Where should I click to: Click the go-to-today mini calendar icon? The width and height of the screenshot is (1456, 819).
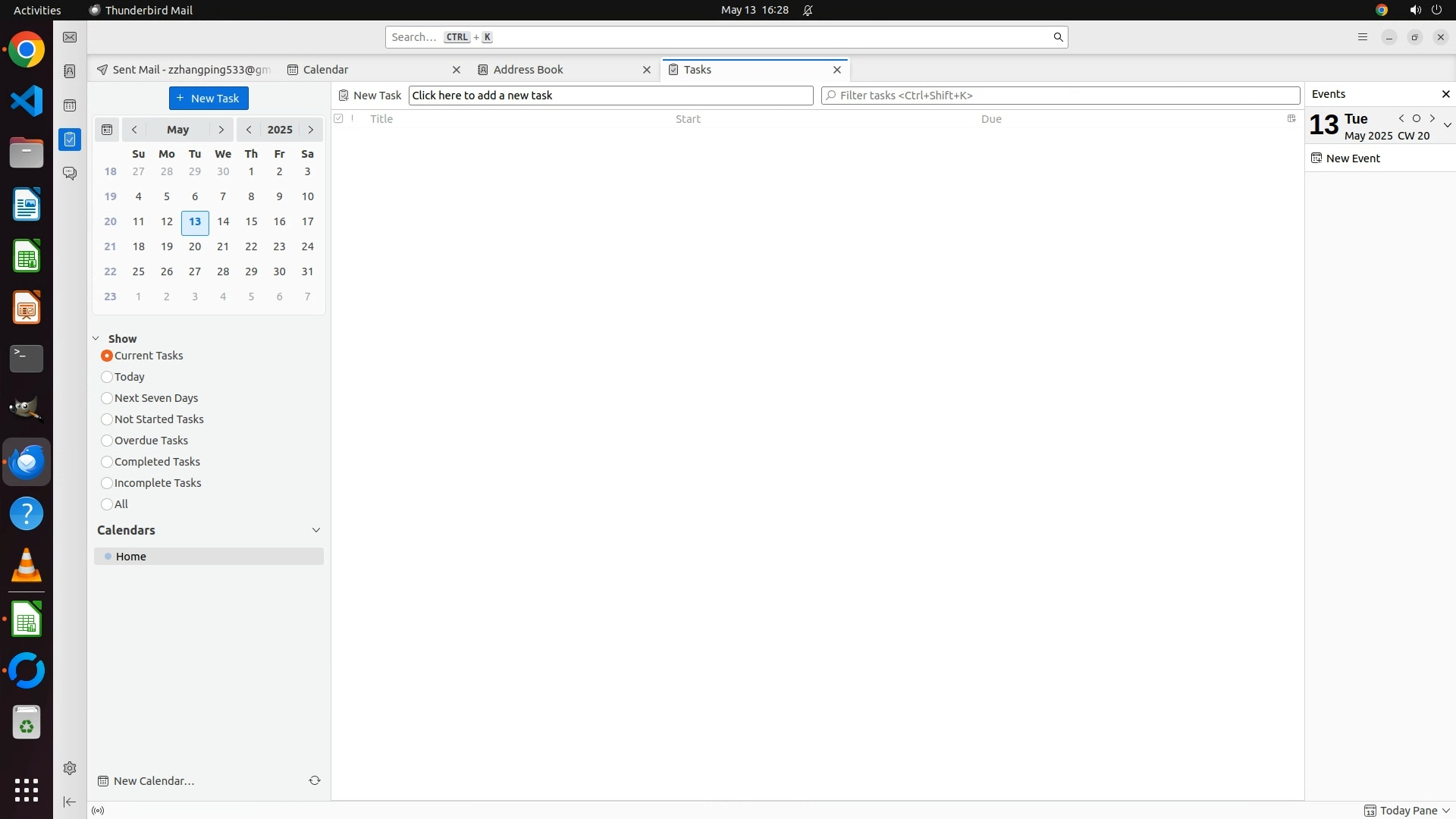point(107,130)
